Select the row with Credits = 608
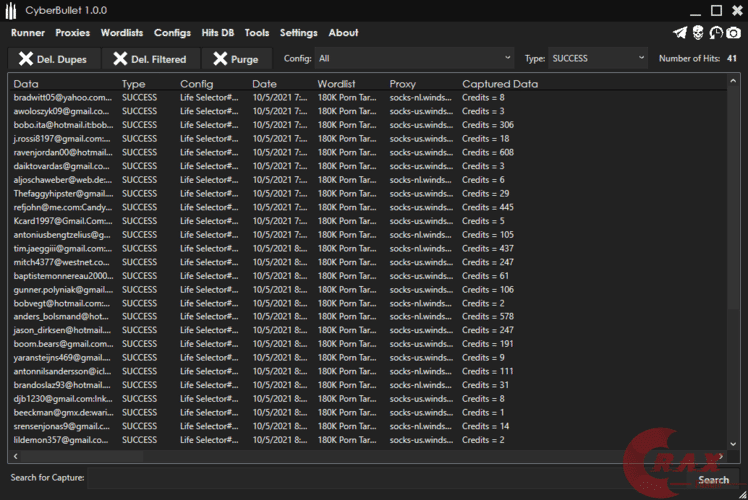Screen dimensions: 748x500 click(x=367, y=153)
